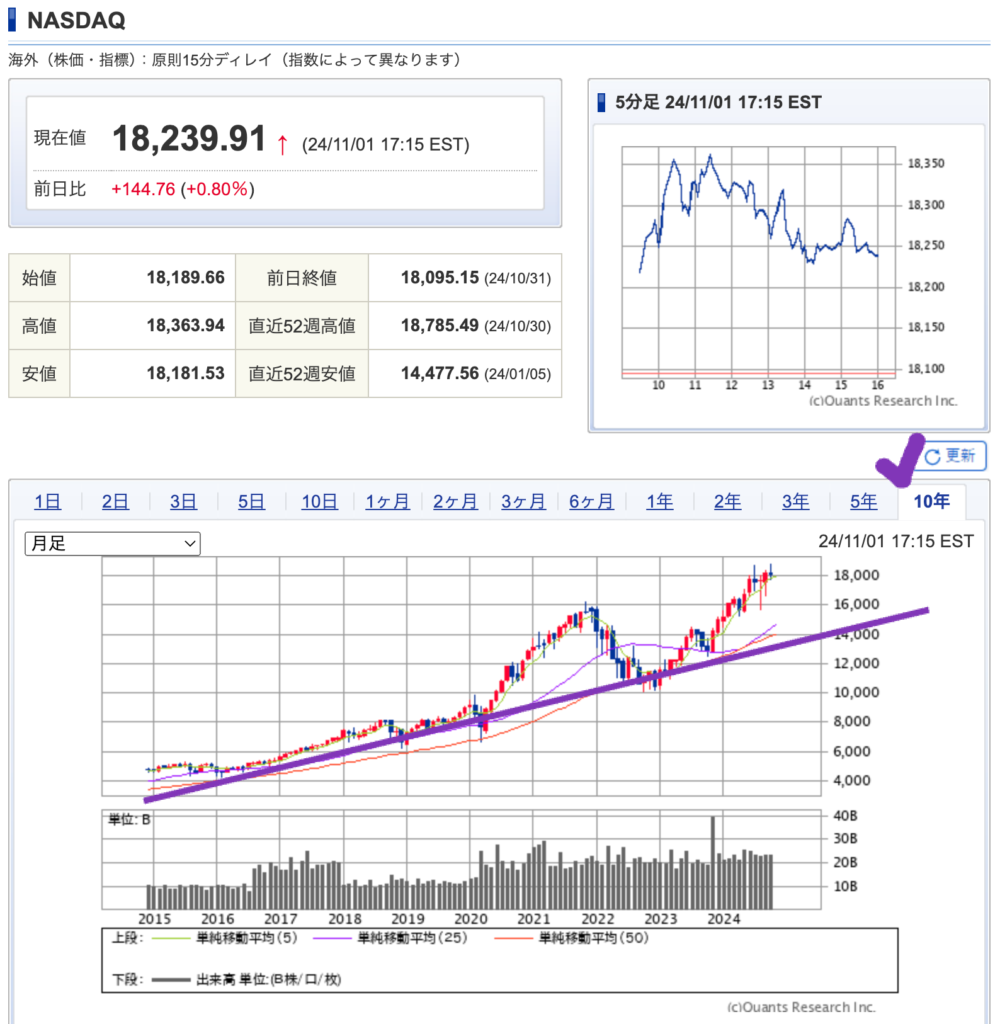The height and width of the screenshot is (1024, 1000).
Task: Click the 52-week high 18,785.49
Action: point(440,325)
